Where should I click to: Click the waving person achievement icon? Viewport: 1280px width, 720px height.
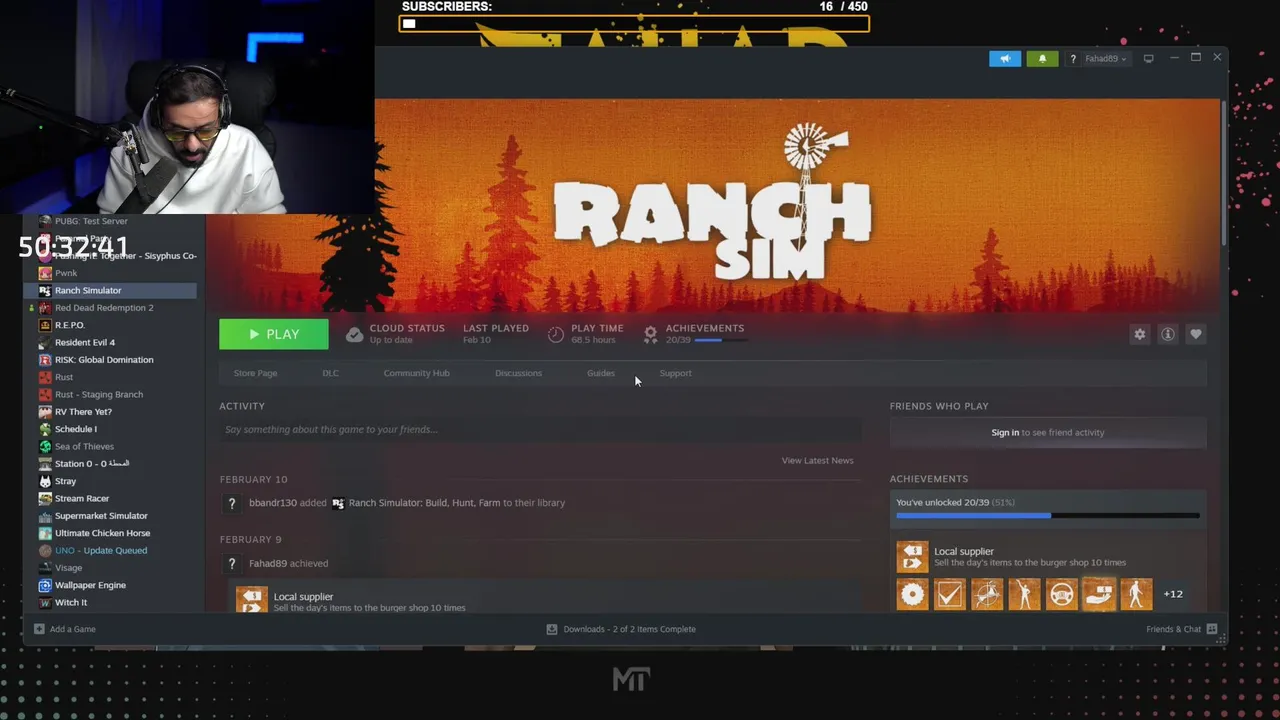tap(1024, 595)
